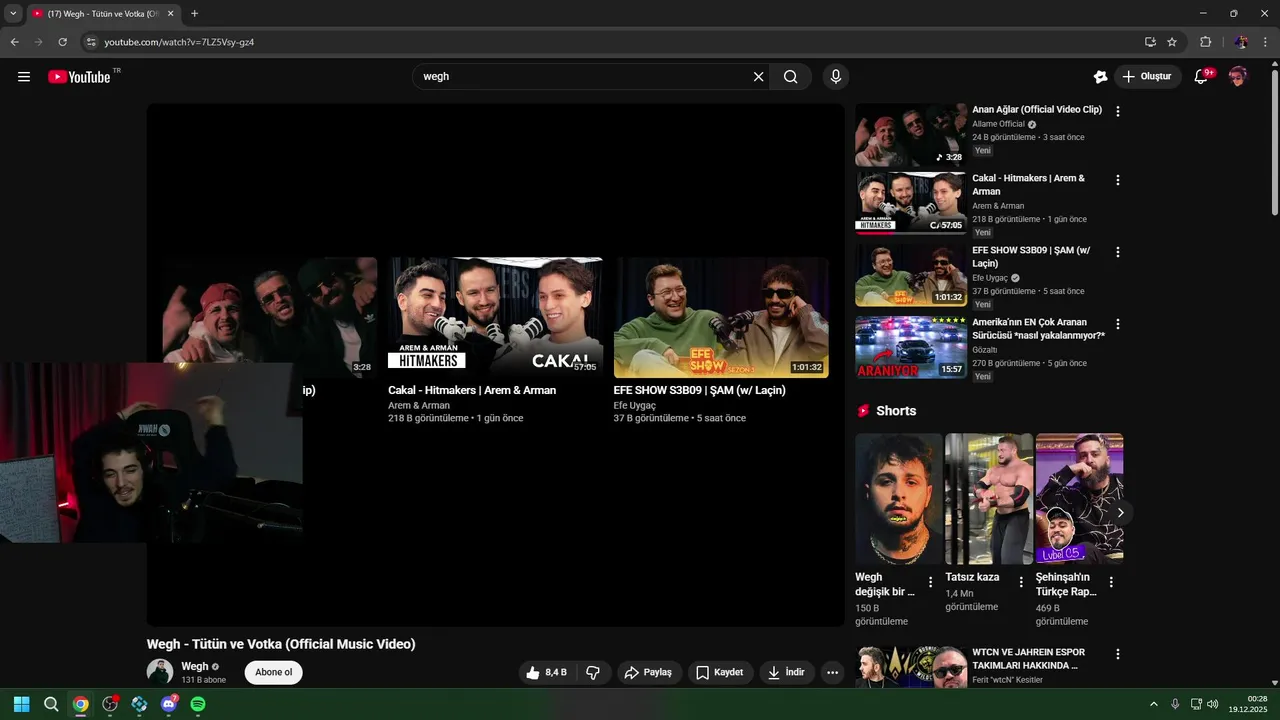Open options menu for WTCN VE JAHREIN video
The height and width of the screenshot is (720, 1280).
click(1118, 654)
